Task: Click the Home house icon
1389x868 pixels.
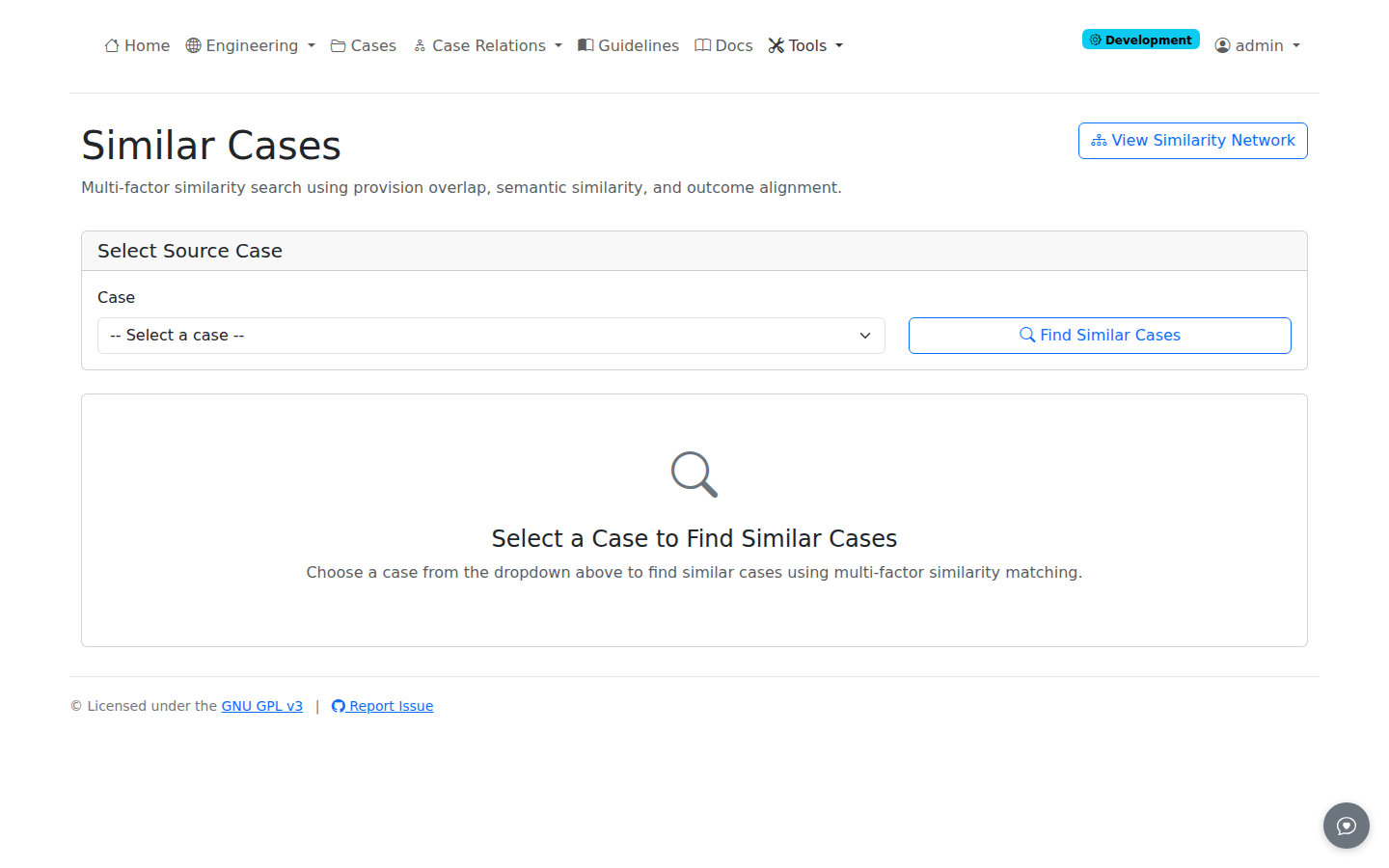Action: pyautogui.click(x=112, y=45)
